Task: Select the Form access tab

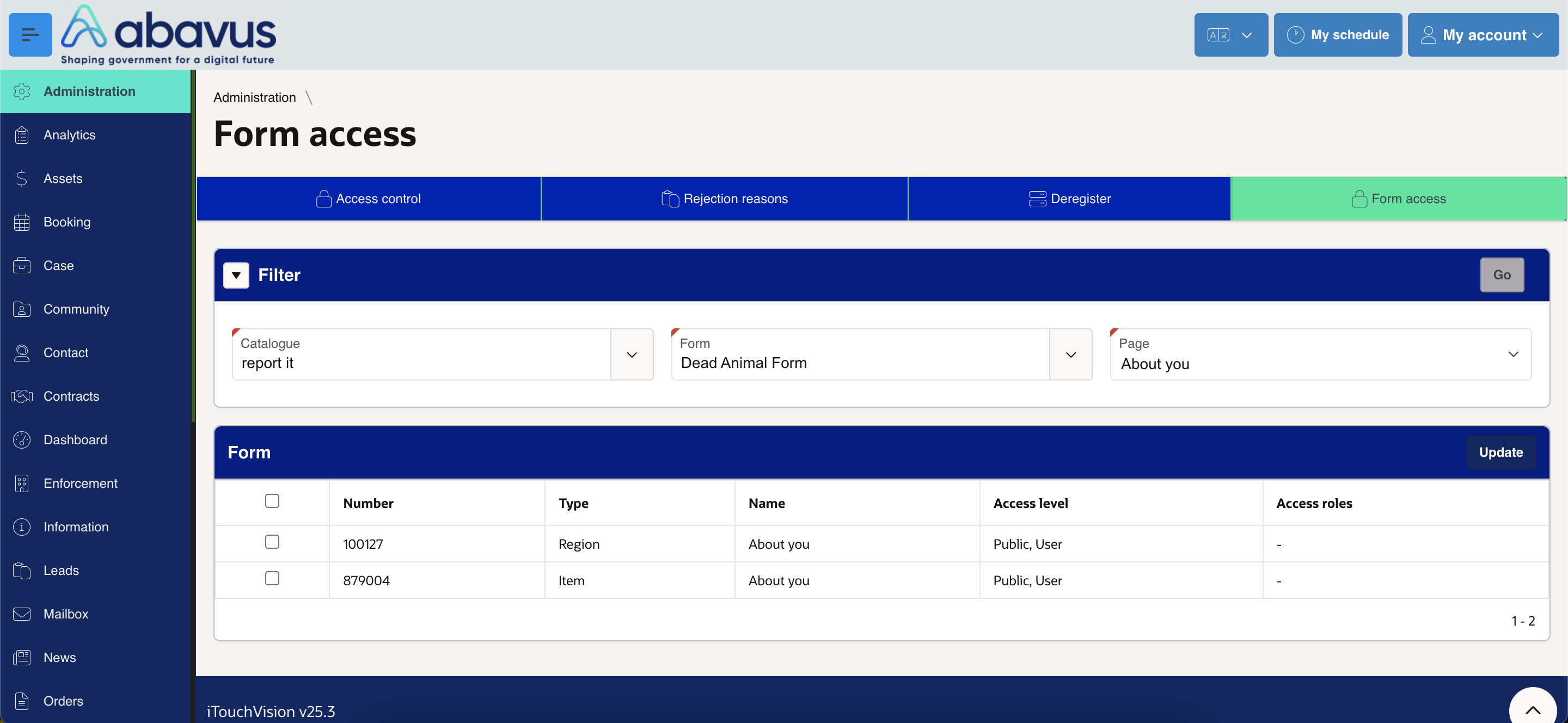Action: pyautogui.click(x=1399, y=198)
